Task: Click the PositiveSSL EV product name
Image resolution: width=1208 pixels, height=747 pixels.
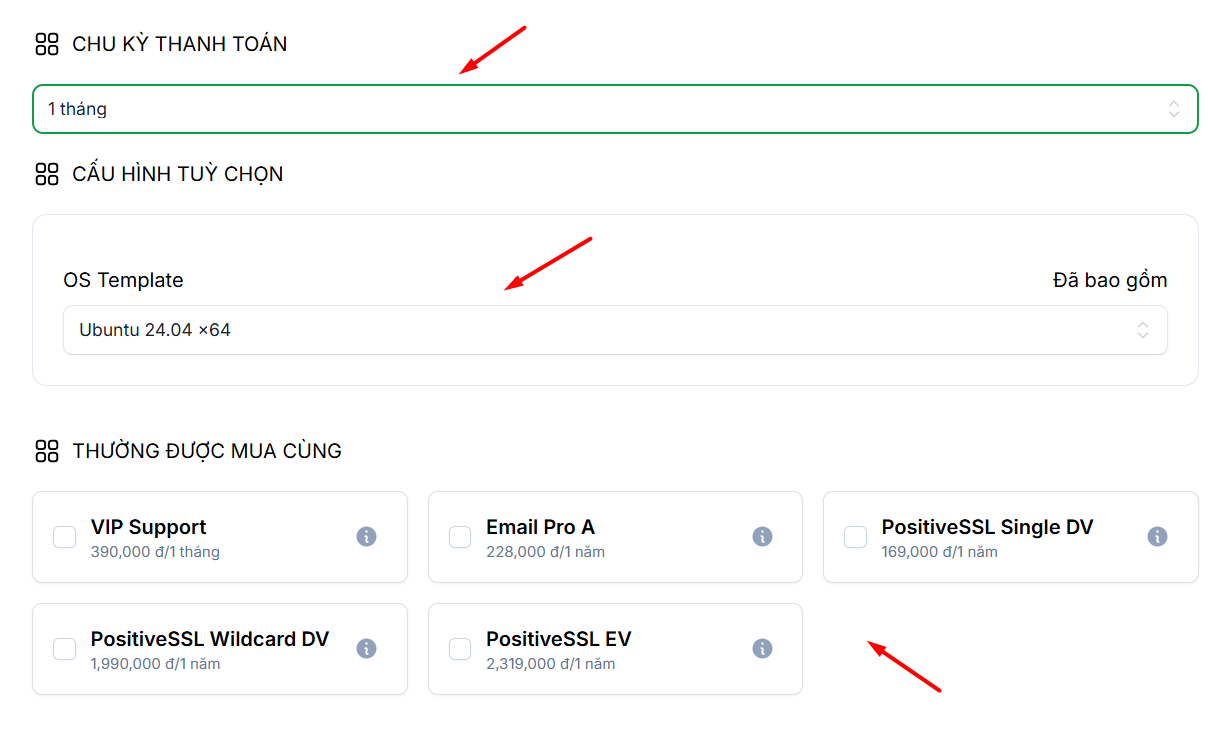Action: click(558, 639)
